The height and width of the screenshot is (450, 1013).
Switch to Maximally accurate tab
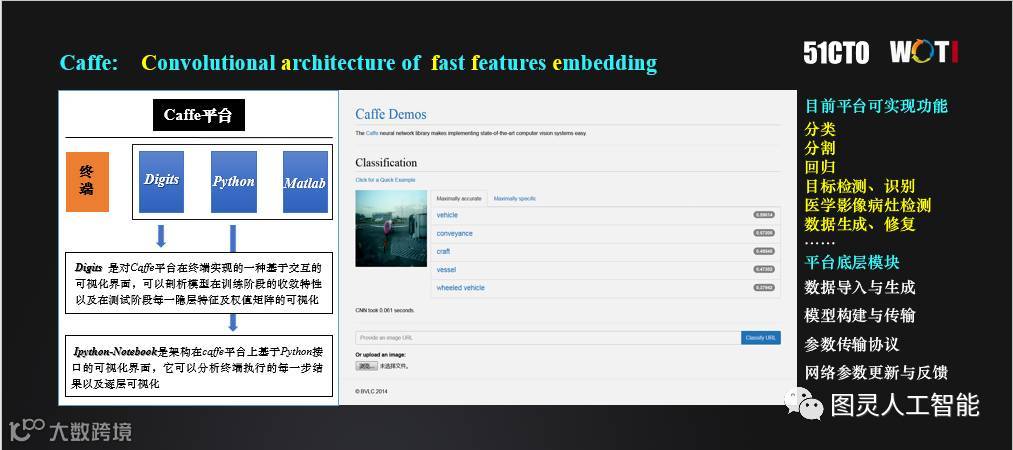click(x=459, y=199)
